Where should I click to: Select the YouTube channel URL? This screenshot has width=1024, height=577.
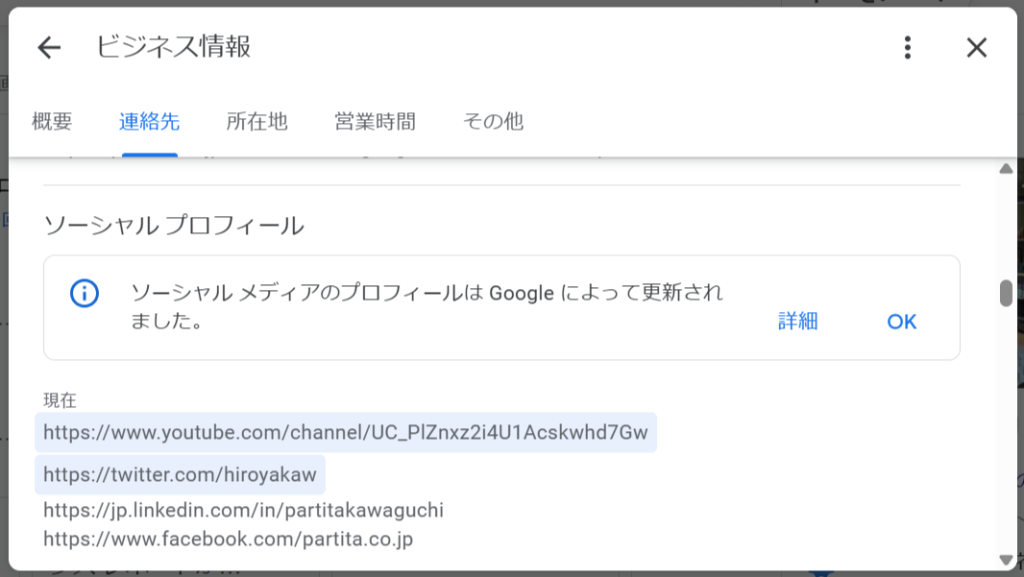(x=345, y=432)
